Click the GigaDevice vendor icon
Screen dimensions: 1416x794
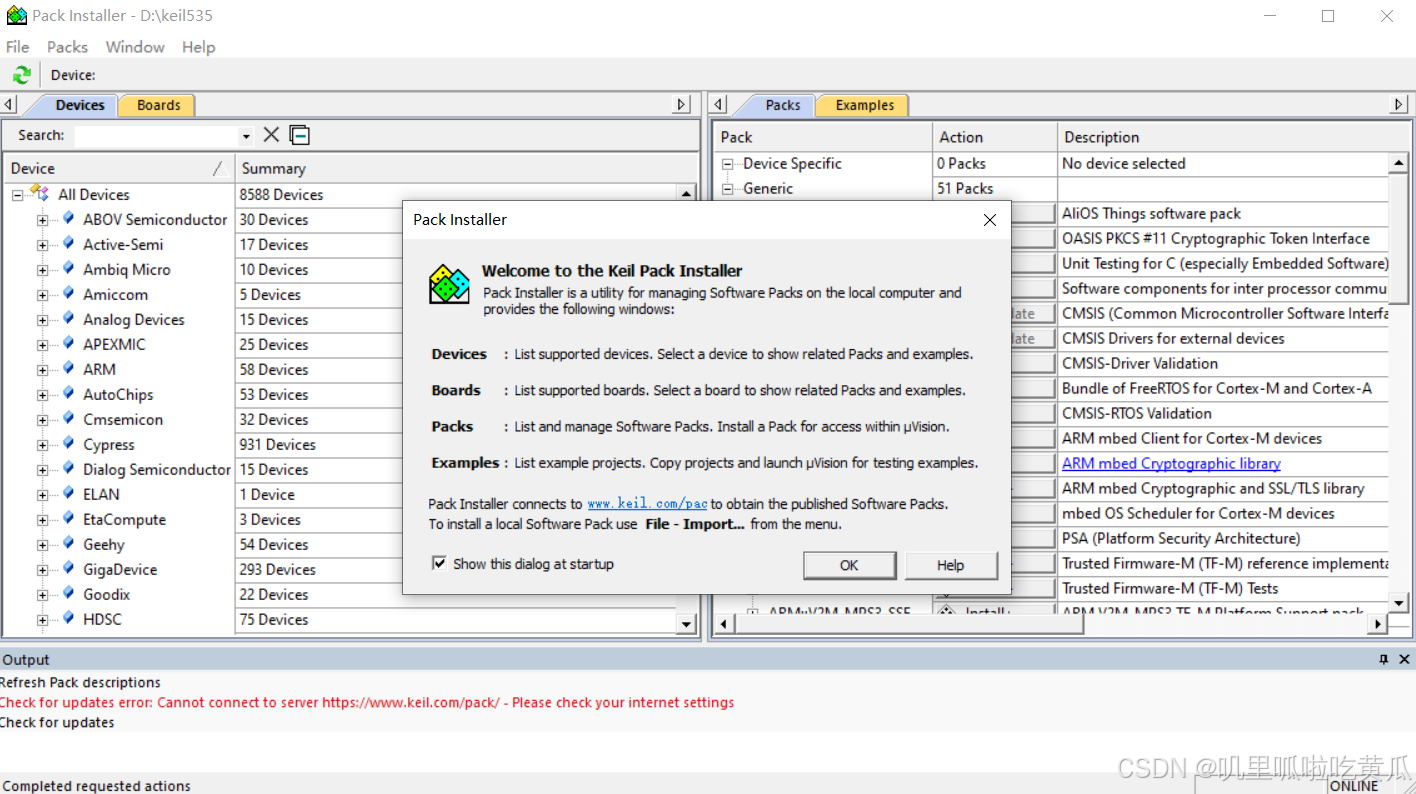(68, 568)
